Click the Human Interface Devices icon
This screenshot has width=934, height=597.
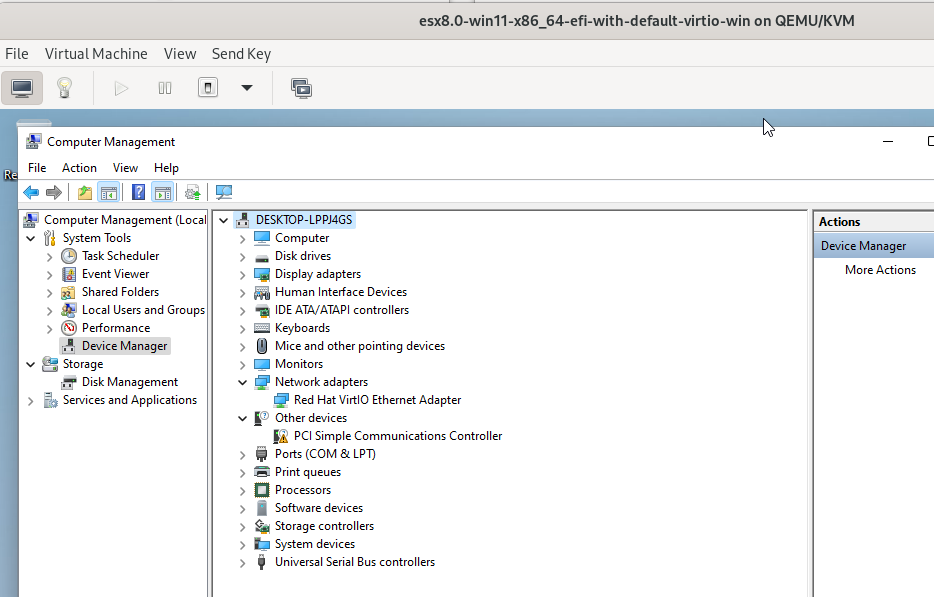click(261, 292)
